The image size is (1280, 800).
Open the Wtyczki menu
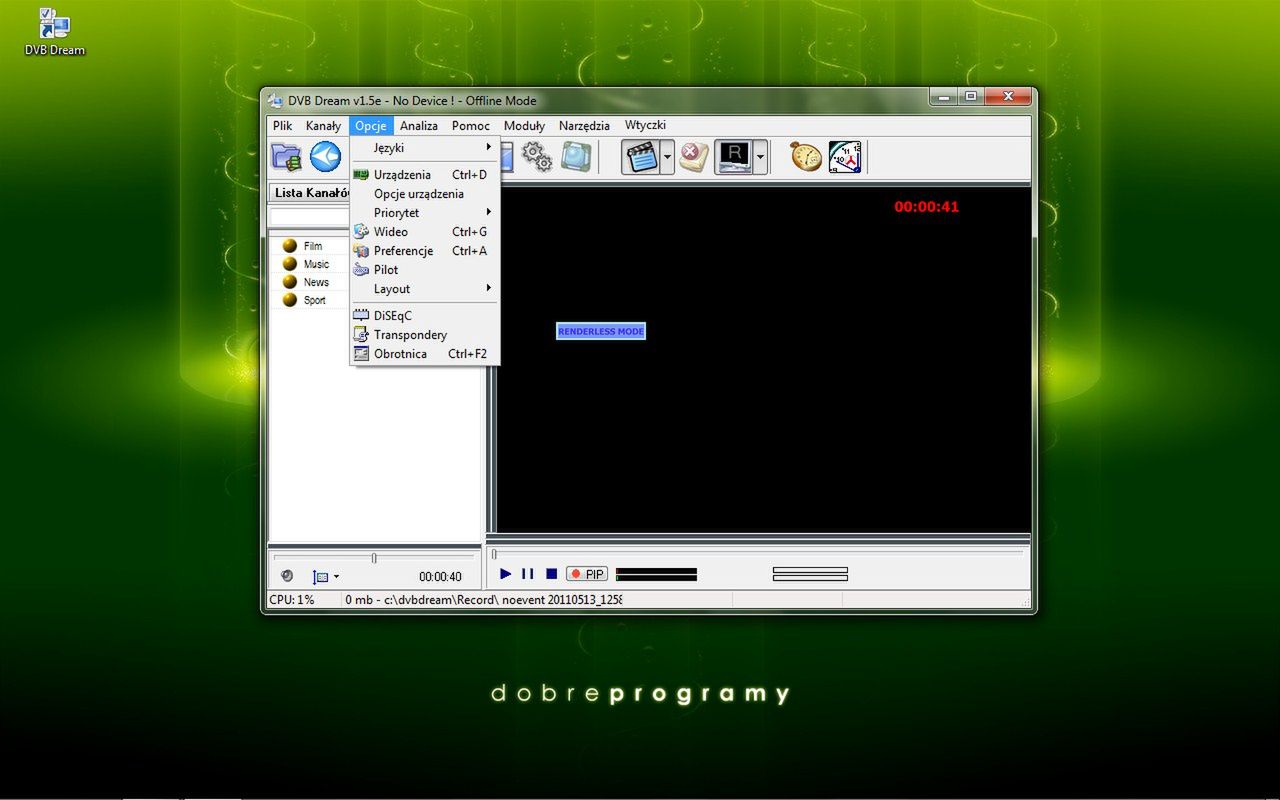pos(645,125)
